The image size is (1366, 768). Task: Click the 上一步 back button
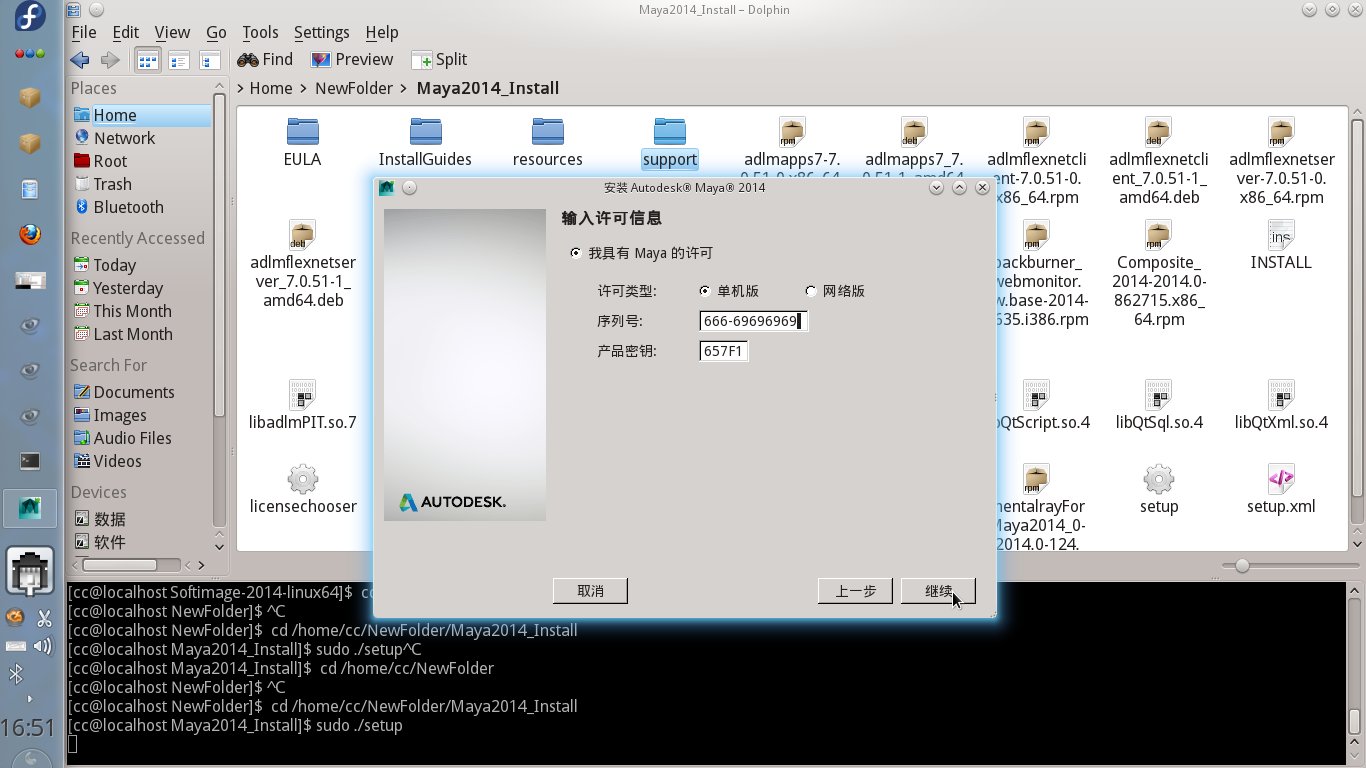[x=855, y=591]
